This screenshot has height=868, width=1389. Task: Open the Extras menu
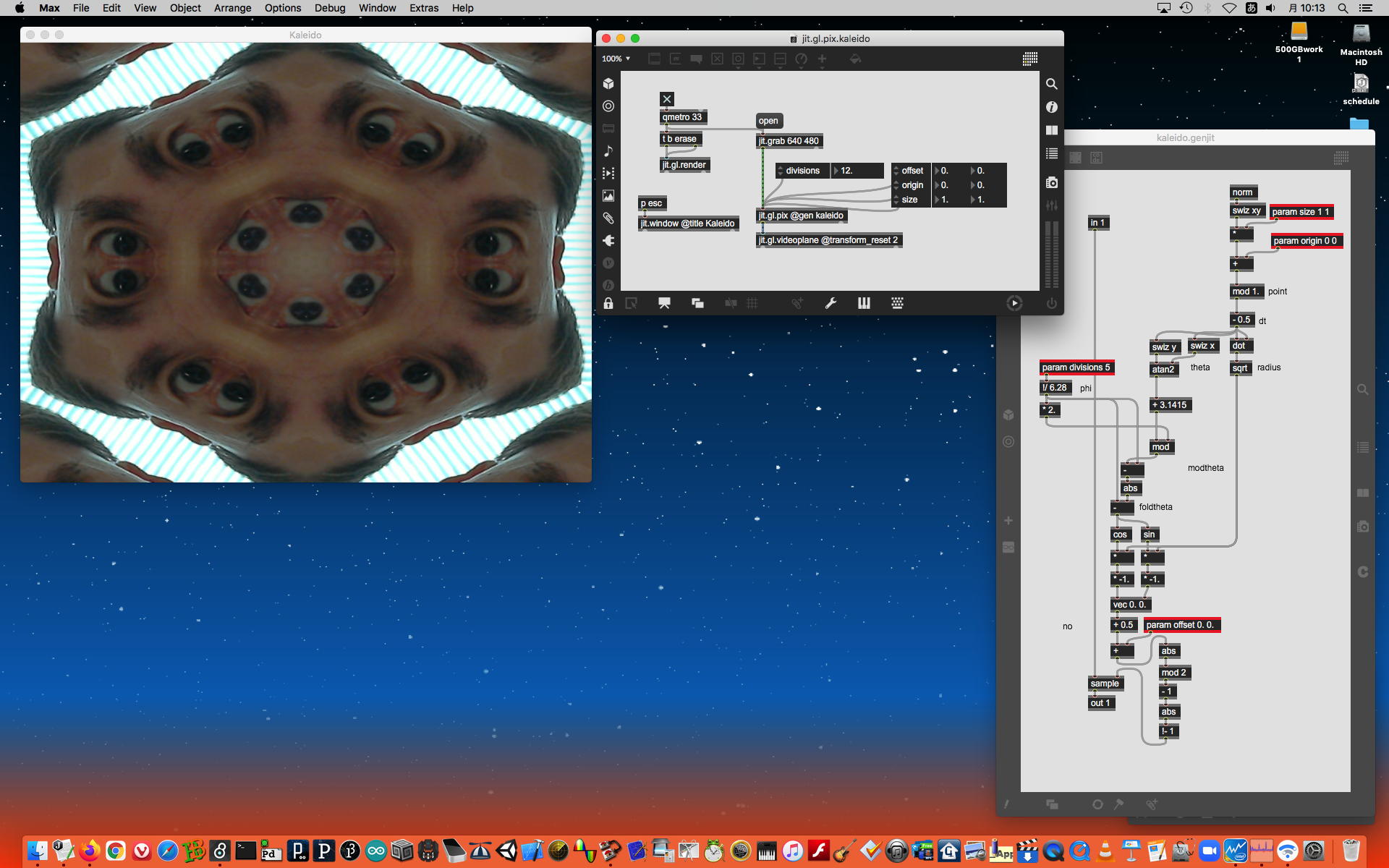(x=424, y=8)
